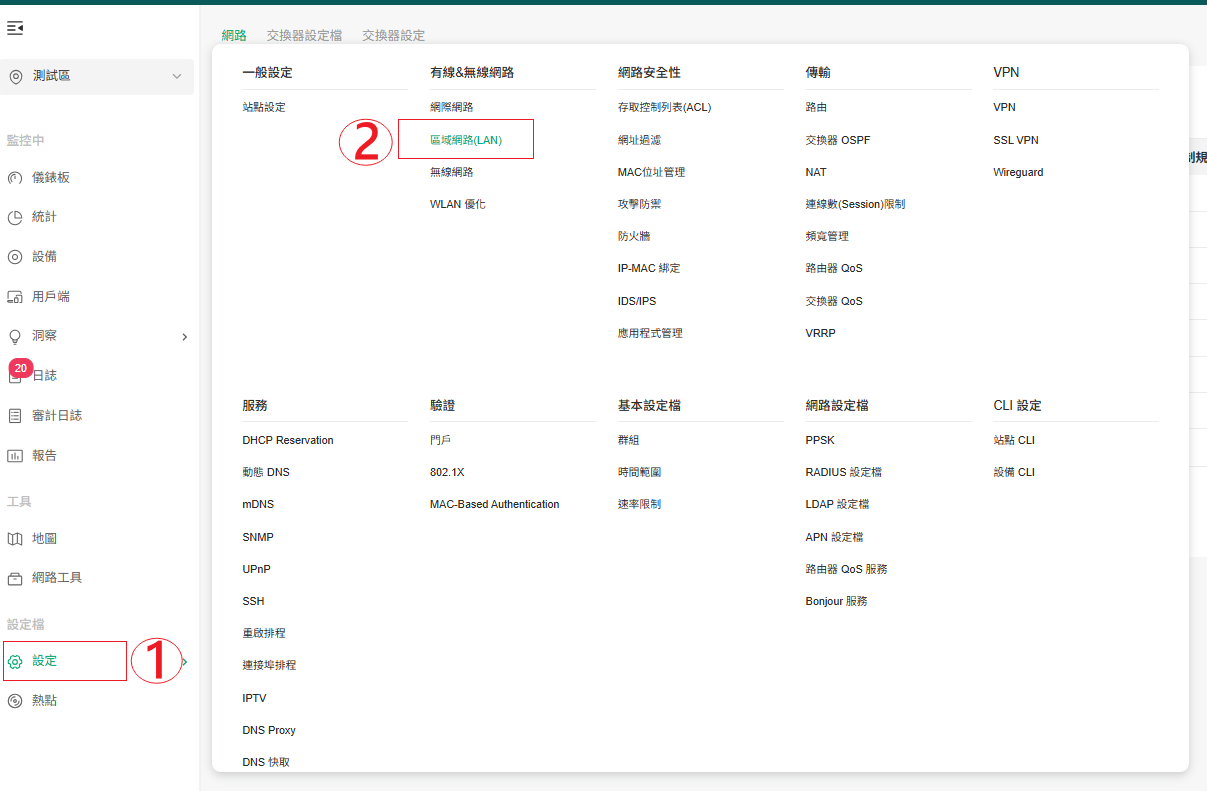Open 存取控制列表(ACL)

664,107
